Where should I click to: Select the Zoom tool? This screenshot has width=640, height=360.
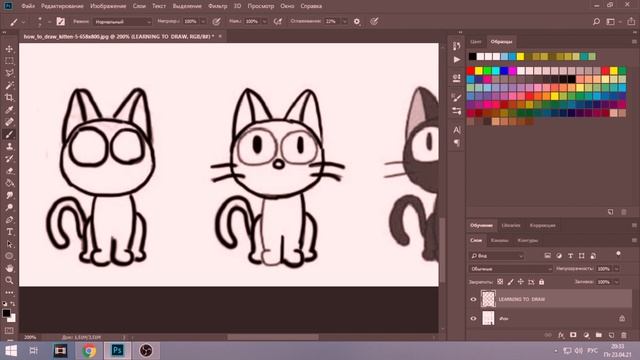pos(9,280)
